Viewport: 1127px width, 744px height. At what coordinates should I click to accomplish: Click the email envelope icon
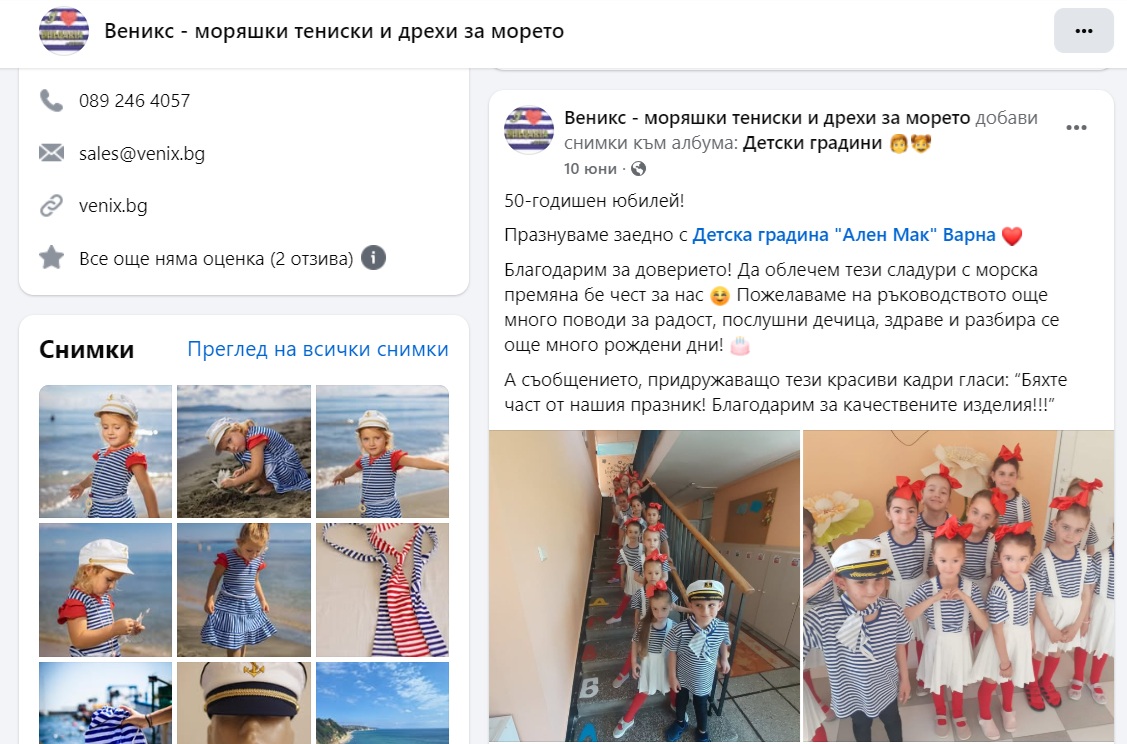(51, 153)
